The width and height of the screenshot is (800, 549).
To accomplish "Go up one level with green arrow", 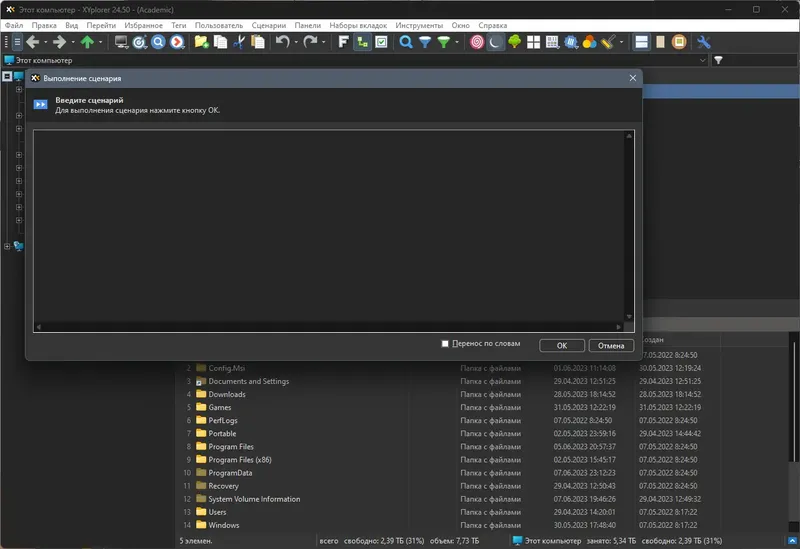I will 87,42.
